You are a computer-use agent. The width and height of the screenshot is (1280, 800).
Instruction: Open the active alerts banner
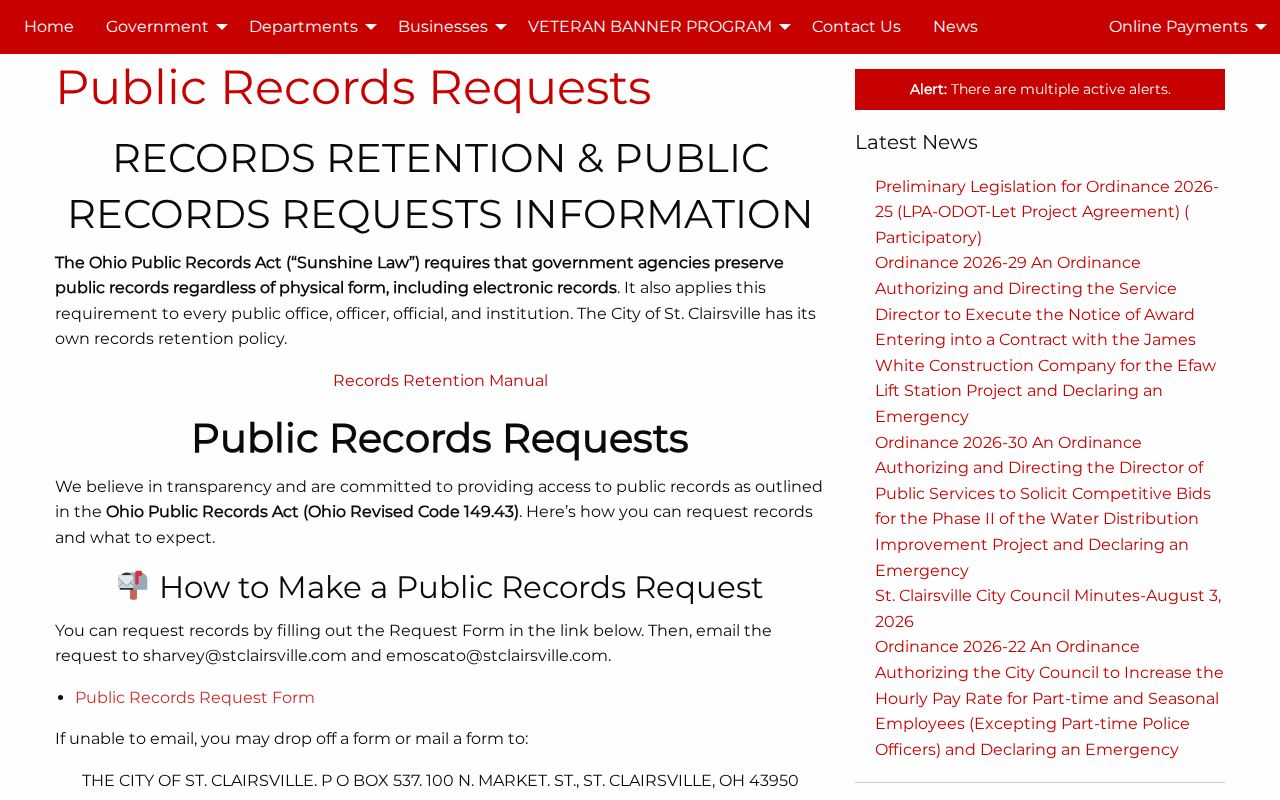coord(1040,89)
